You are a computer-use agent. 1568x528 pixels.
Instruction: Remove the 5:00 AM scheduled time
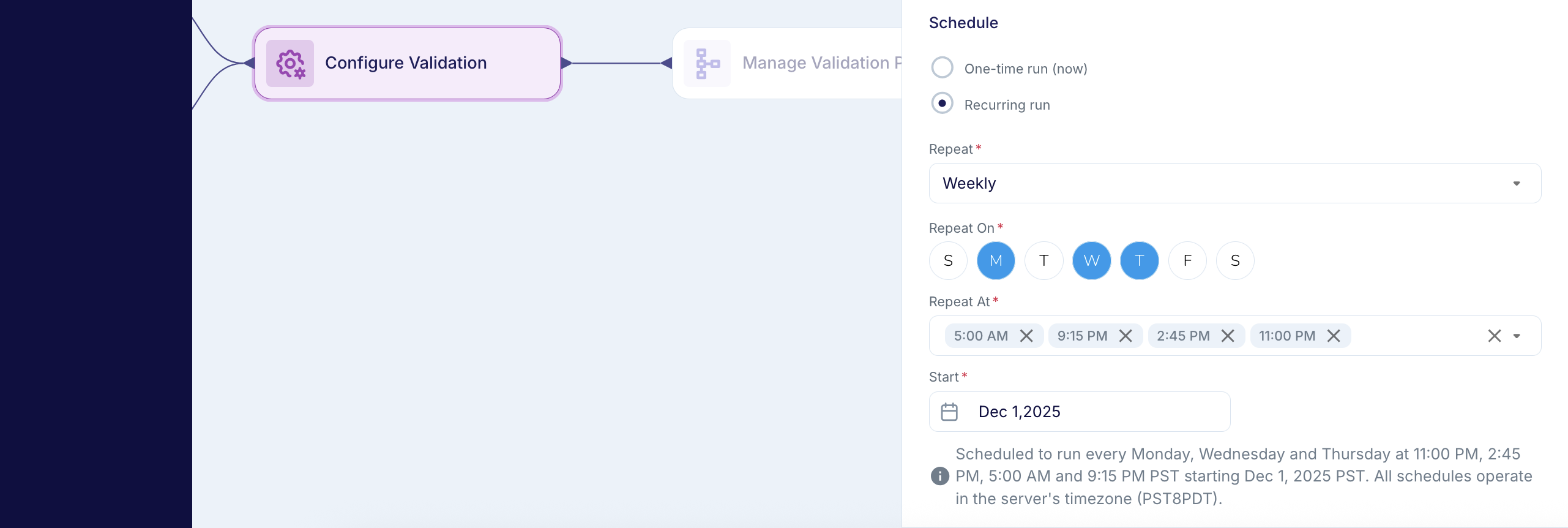click(x=1027, y=336)
